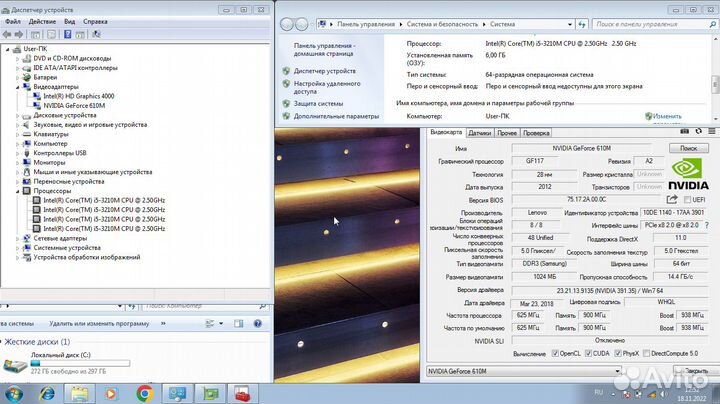Expand the DVD и CD-ROM дисководы node
Screen dimensions: 720x404
(x=17, y=59)
